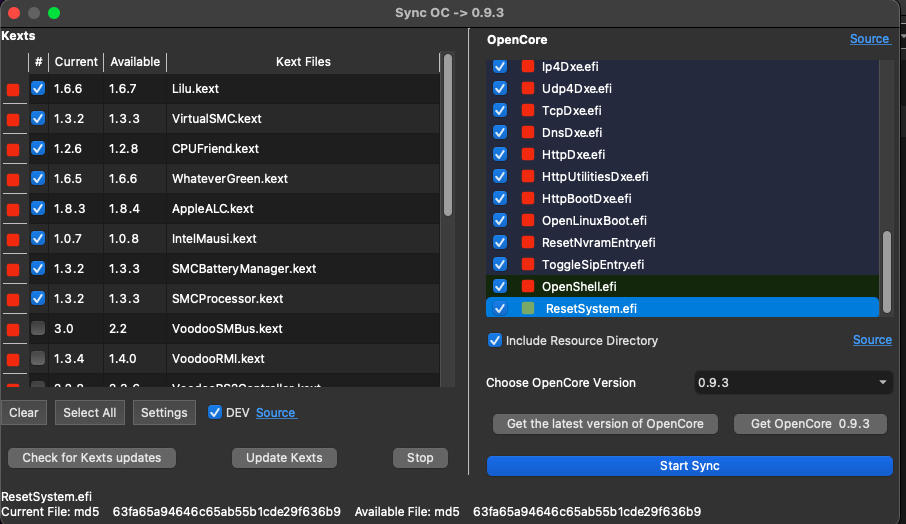Screen dimensions: 906x524
Task: Uncheck the OpenLinuxBoot.efi checkbox
Action: [x=500, y=220]
